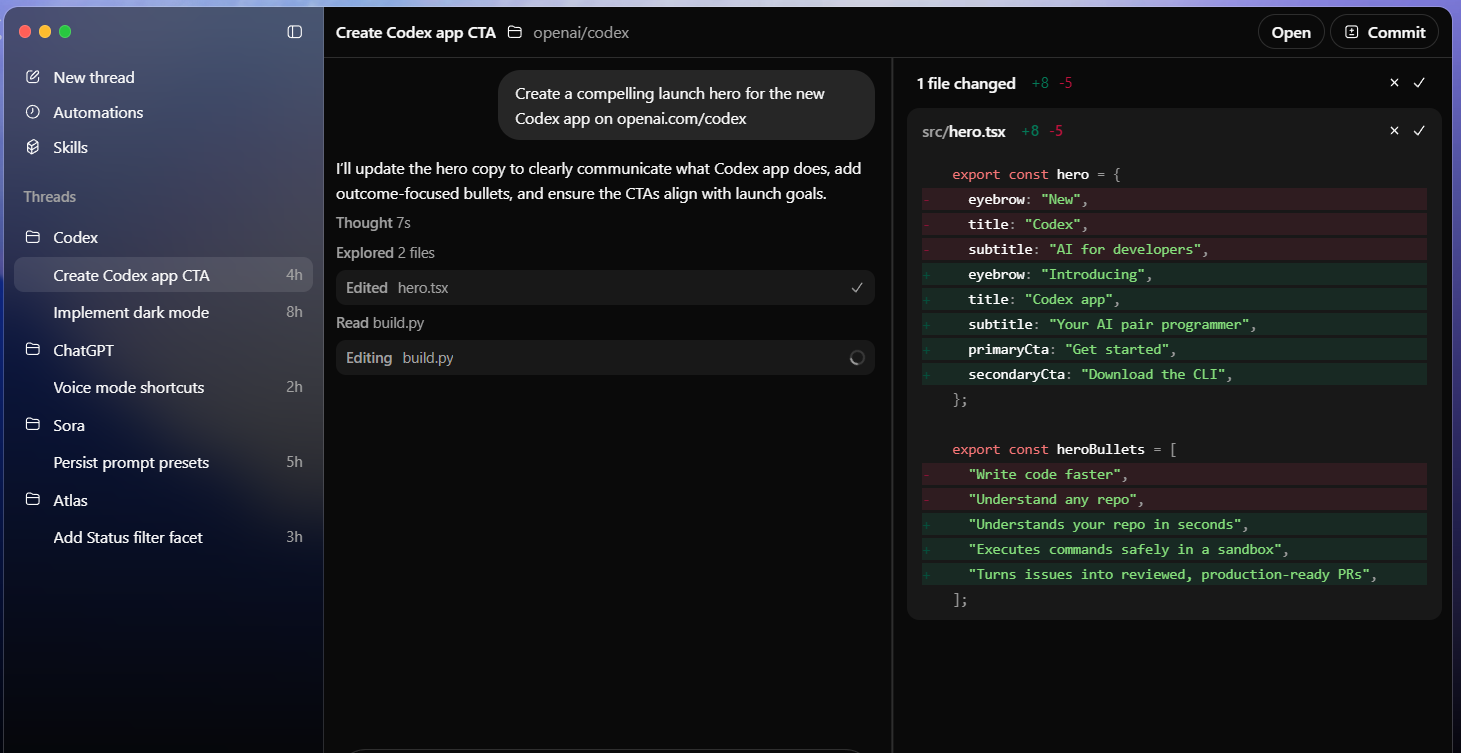Screen dimensions: 1461x753
Task: Click the checkmark on the Edited hero.tsx row
Action: [856, 287]
